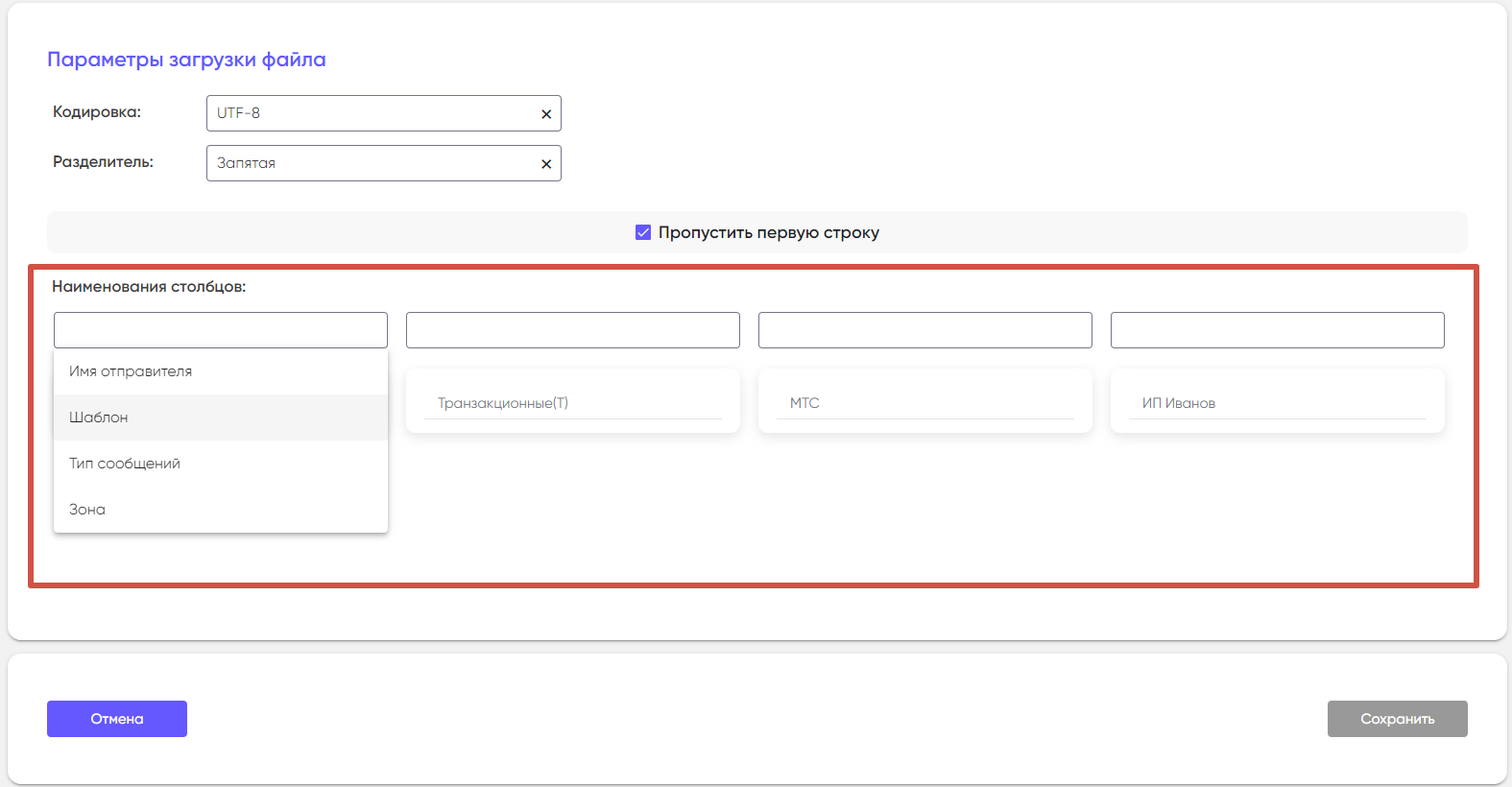Click the Наименования столбцов label
This screenshot has width=1512, height=787.
click(149, 287)
